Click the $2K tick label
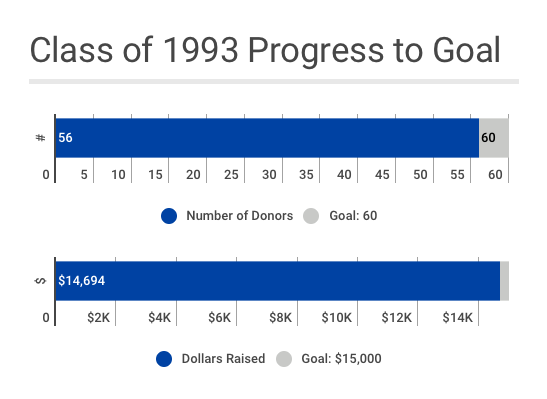The height and width of the screenshot is (399, 547). click(98, 318)
